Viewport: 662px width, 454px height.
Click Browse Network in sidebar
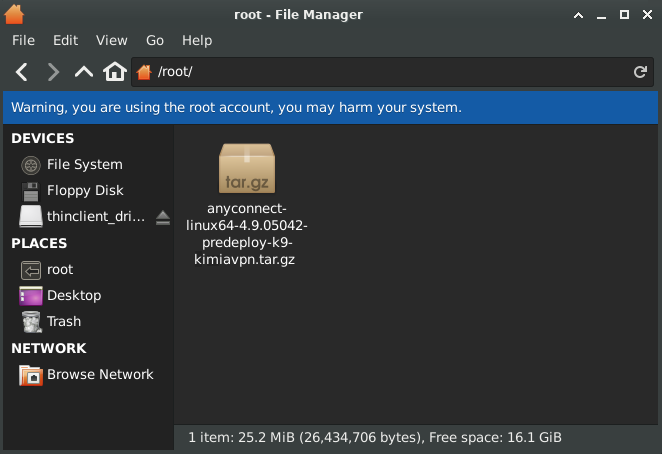pyautogui.click(x=100, y=374)
